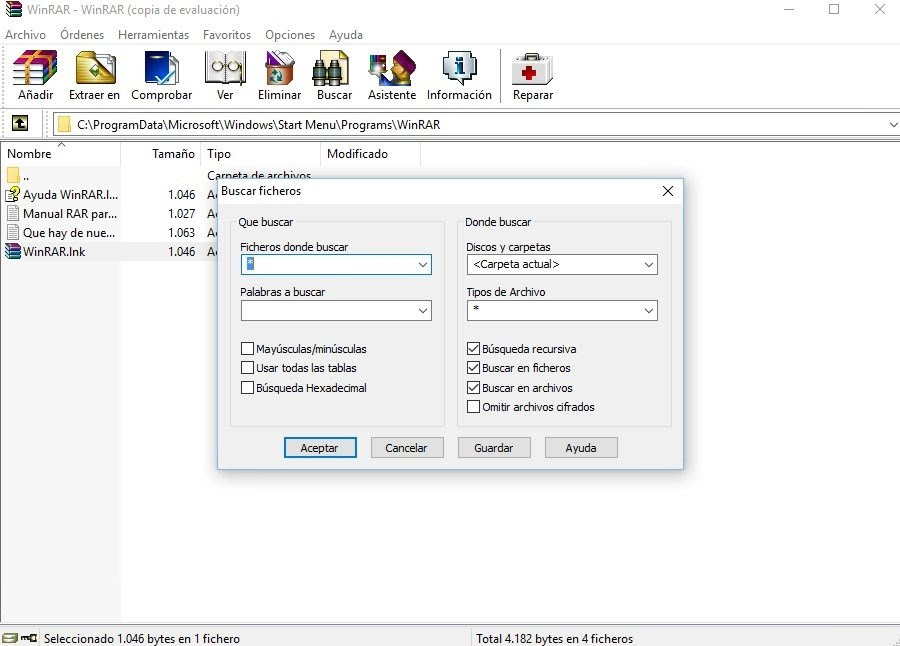Viewport: 900px width, 646px height.
Task: Open the Herramientas menu
Action: (x=153, y=34)
